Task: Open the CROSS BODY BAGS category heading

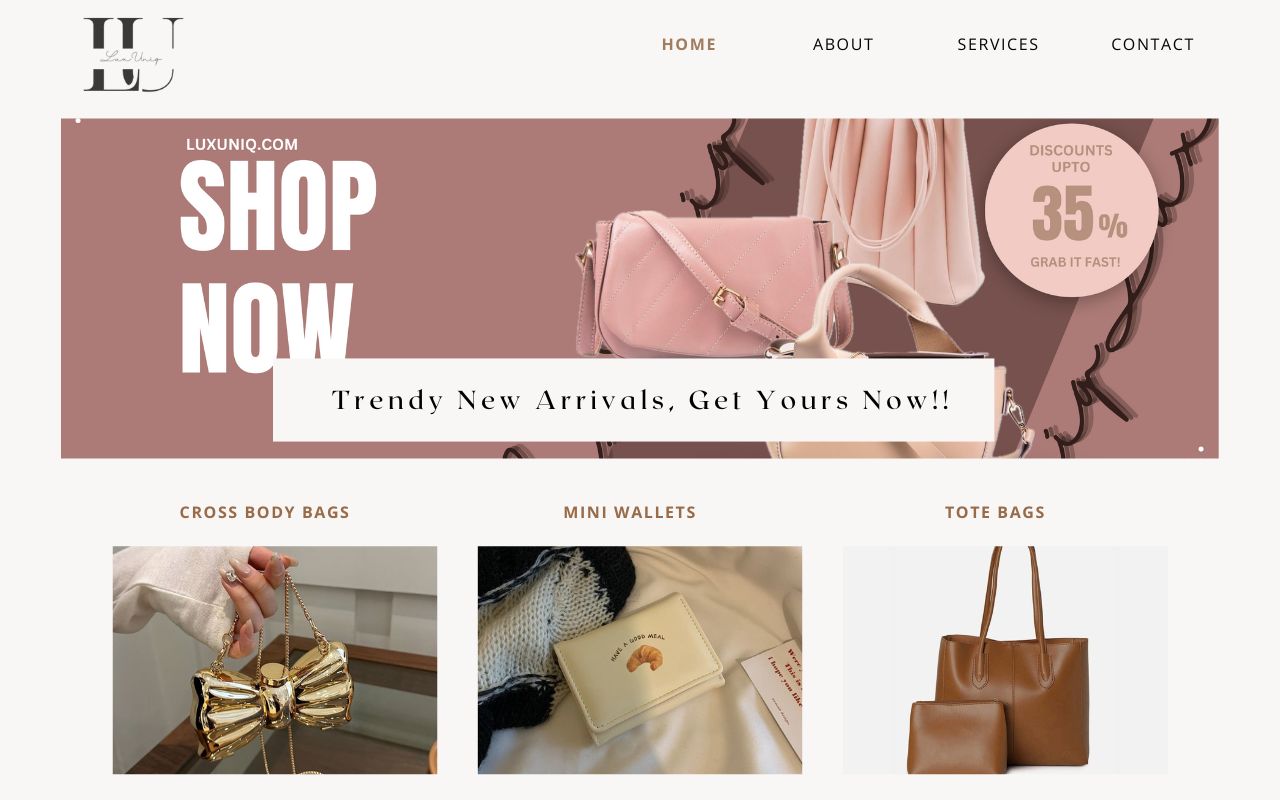Action: [x=265, y=512]
